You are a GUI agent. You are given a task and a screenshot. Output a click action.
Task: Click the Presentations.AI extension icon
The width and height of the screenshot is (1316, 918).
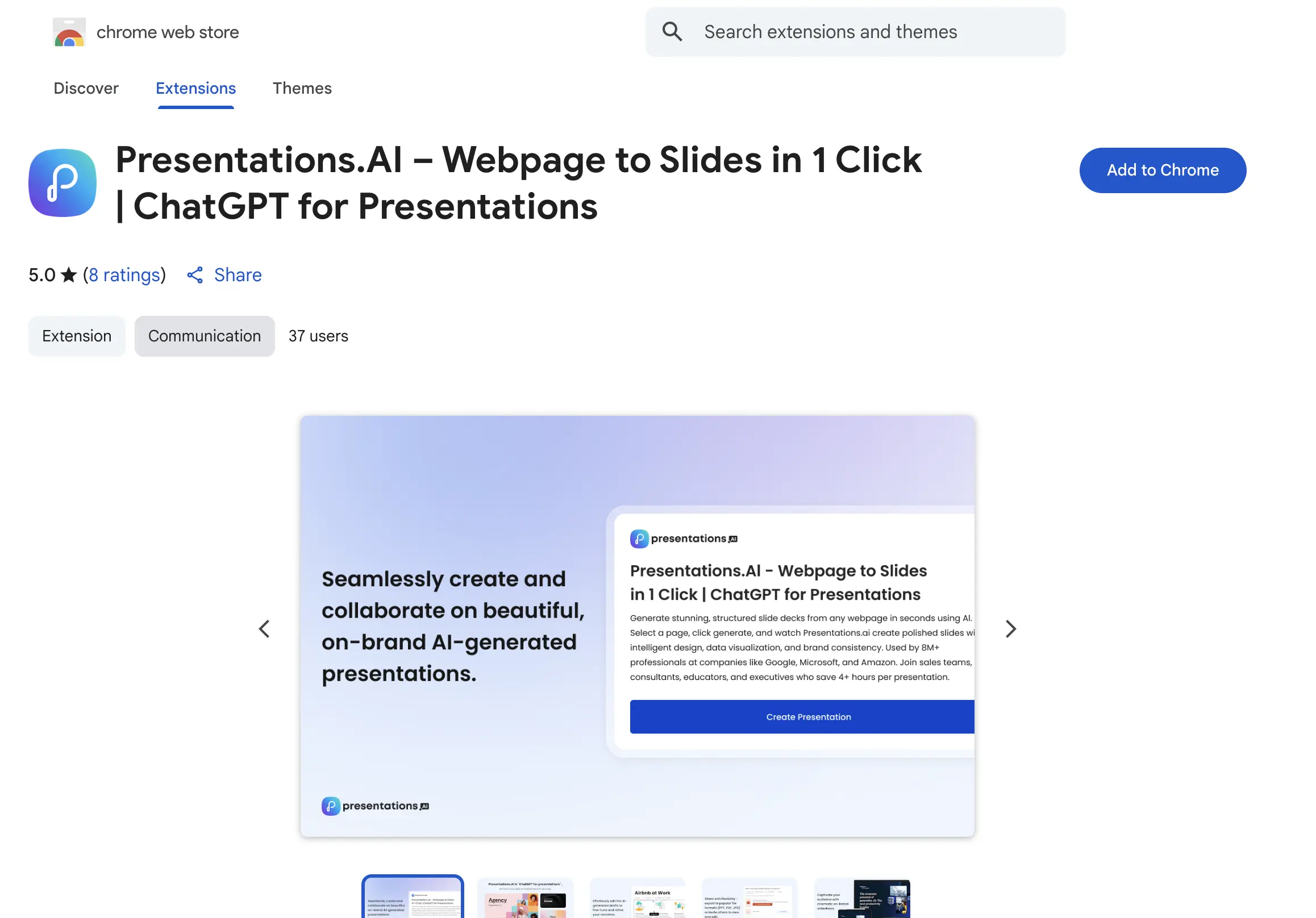[63, 183]
